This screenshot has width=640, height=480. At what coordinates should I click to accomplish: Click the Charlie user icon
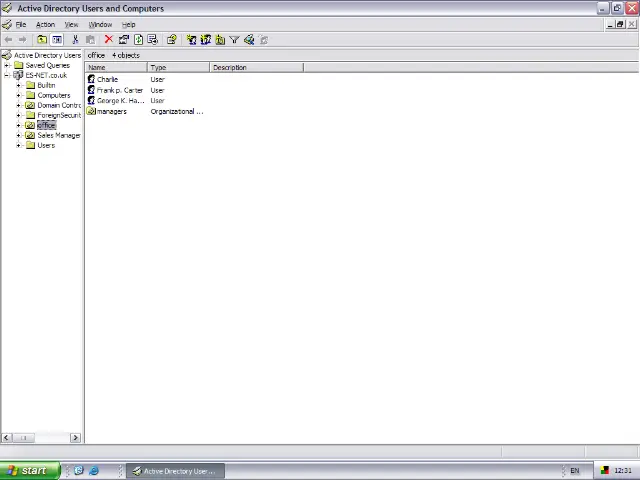point(91,79)
